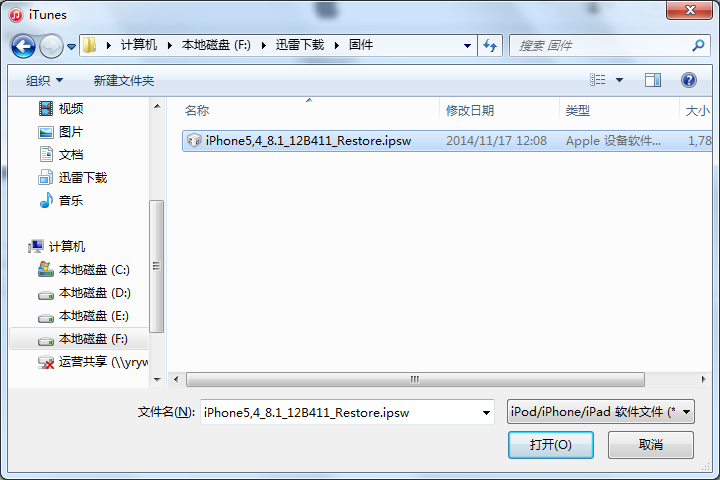Open the 组织 dropdown menu

click(x=44, y=81)
